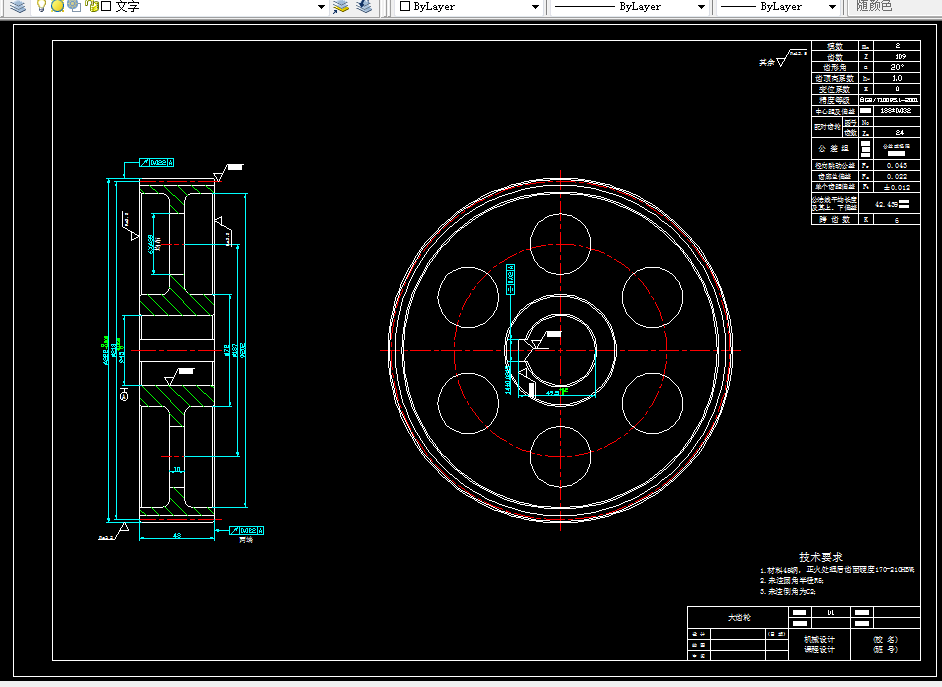The image size is (942, 687).
Task: Select the bottommost lightening hole circle
Action: (x=560, y=456)
